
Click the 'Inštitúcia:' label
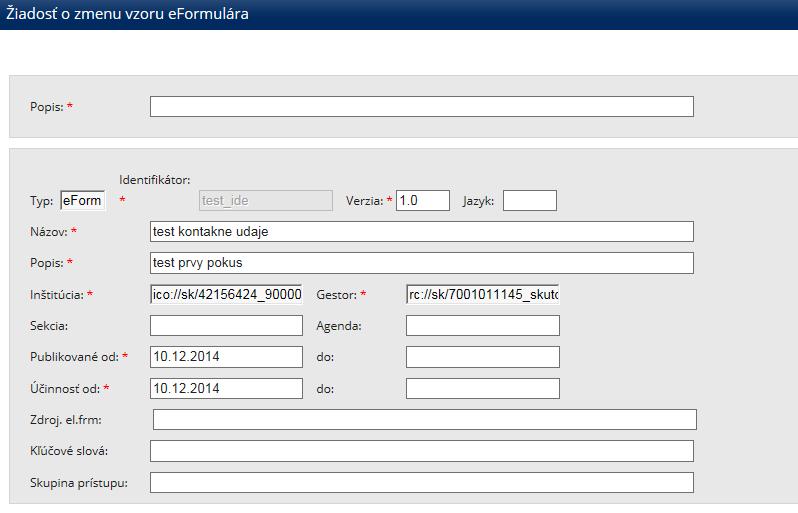[x=56, y=295]
